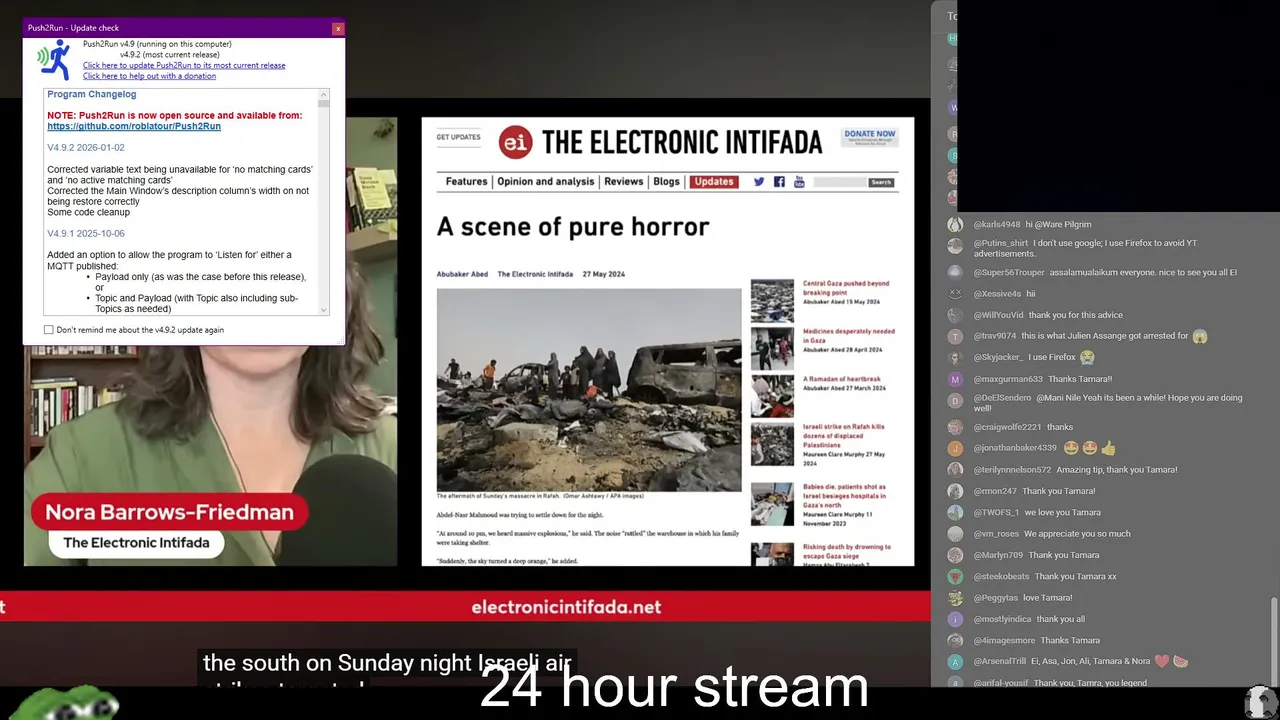Click @Xessive4s's chat avatar
This screenshot has width=1280, height=720.
click(x=955, y=294)
